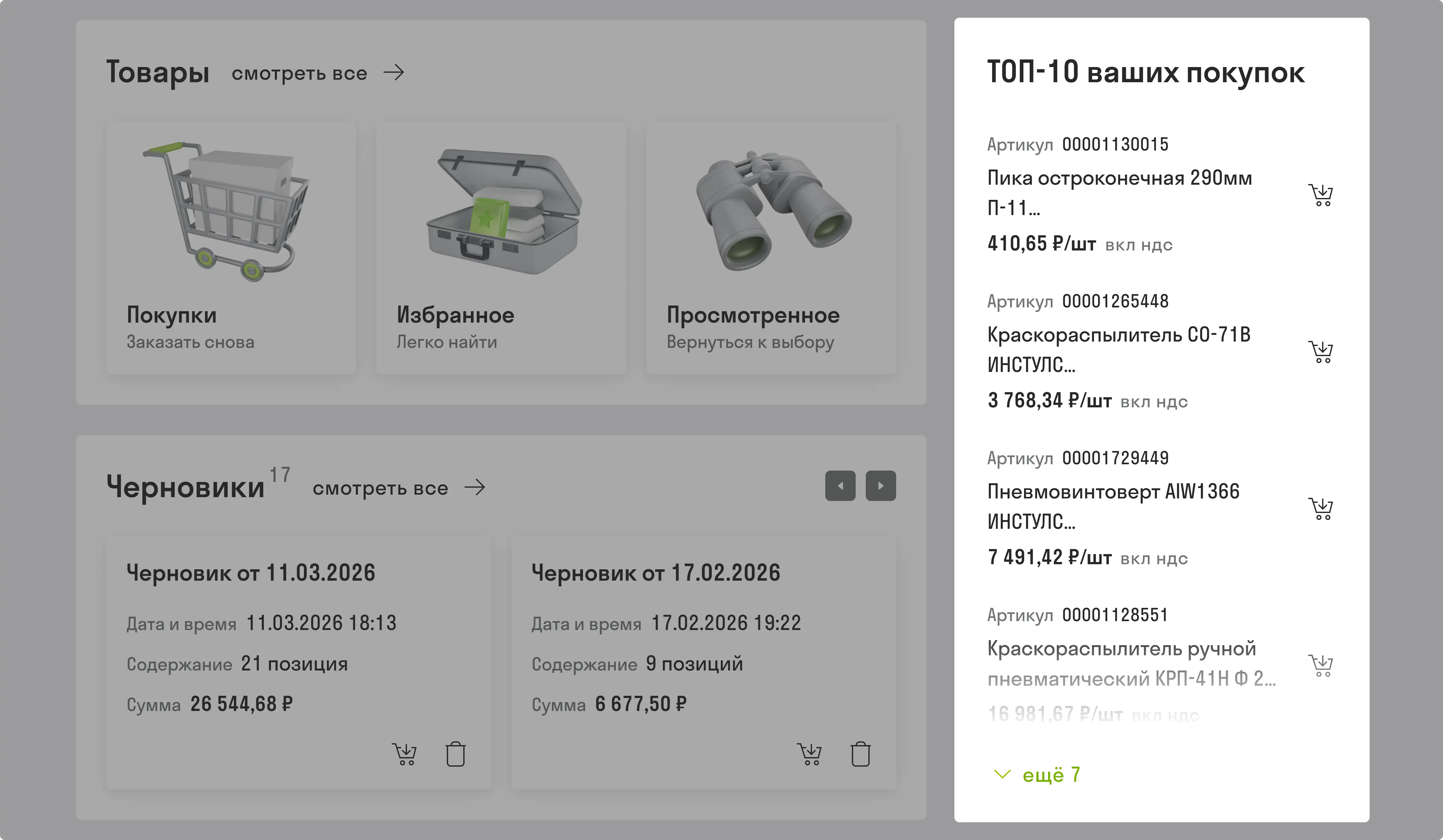Open 'Черновик от 17.02.2026' title

coord(656,573)
